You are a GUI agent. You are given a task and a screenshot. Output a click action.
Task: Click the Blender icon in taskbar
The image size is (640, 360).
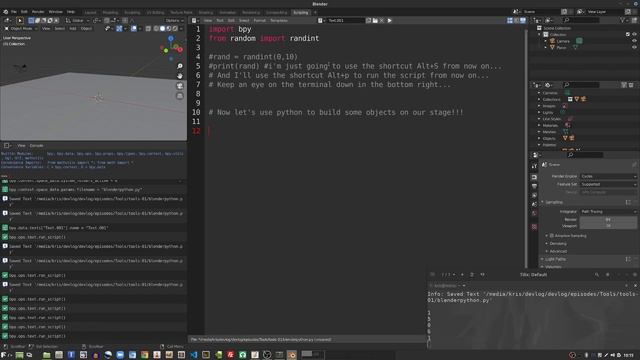pos(292,355)
